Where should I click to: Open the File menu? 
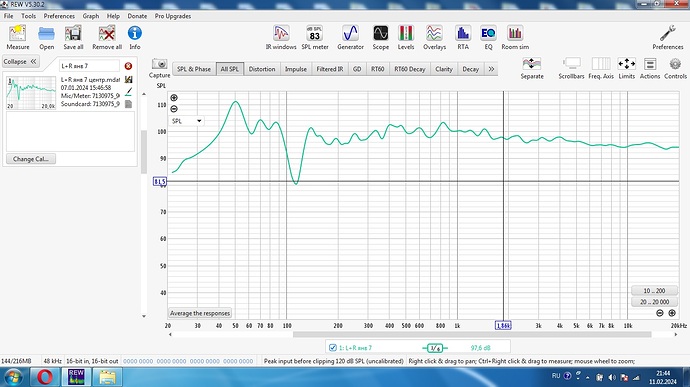[8, 16]
